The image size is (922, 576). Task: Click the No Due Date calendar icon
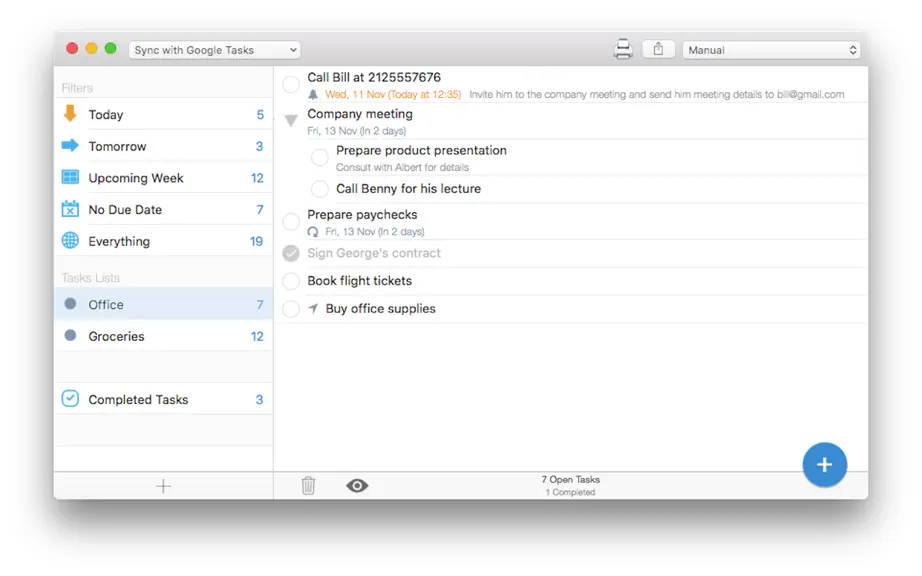coord(70,209)
